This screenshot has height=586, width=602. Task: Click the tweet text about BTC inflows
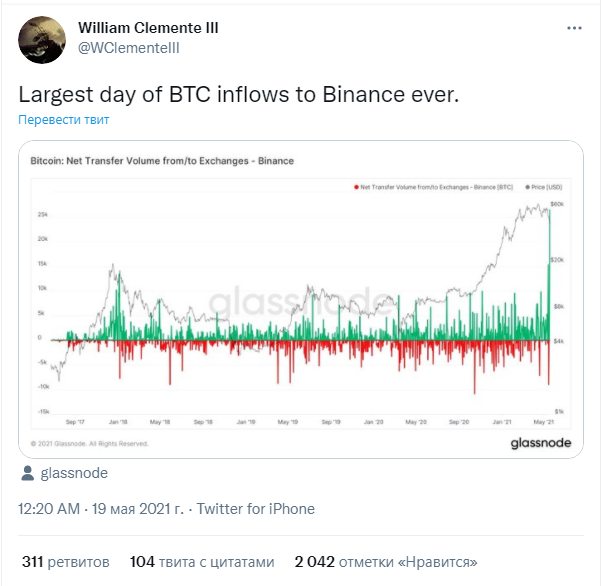pyautogui.click(x=239, y=94)
